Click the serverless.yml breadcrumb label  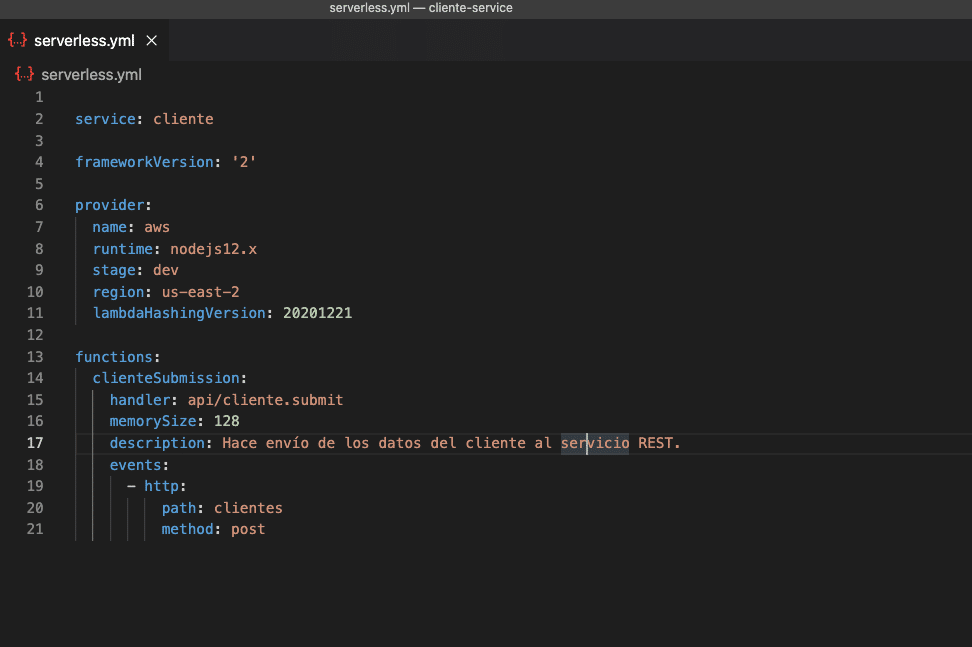[x=91, y=75]
